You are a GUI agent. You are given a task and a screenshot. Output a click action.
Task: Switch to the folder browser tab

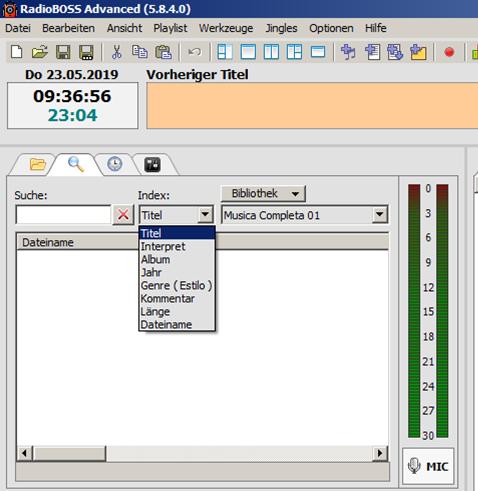tap(38, 164)
